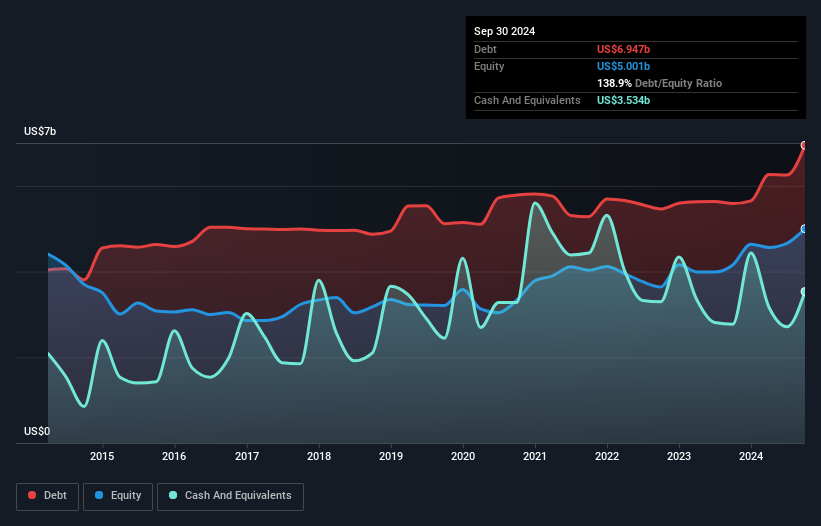
Task: Toggle the Equity legend button
Action: tap(118, 496)
